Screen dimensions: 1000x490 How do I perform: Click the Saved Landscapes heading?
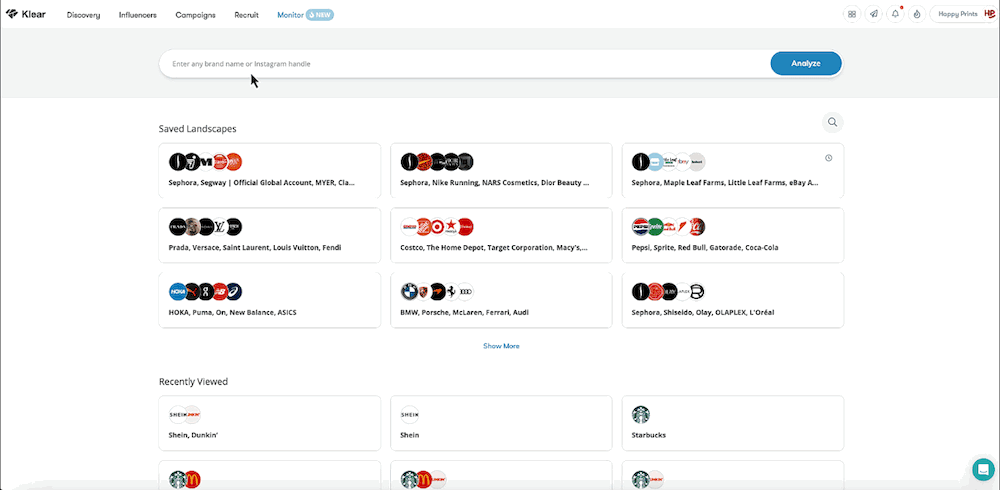[198, 129]
